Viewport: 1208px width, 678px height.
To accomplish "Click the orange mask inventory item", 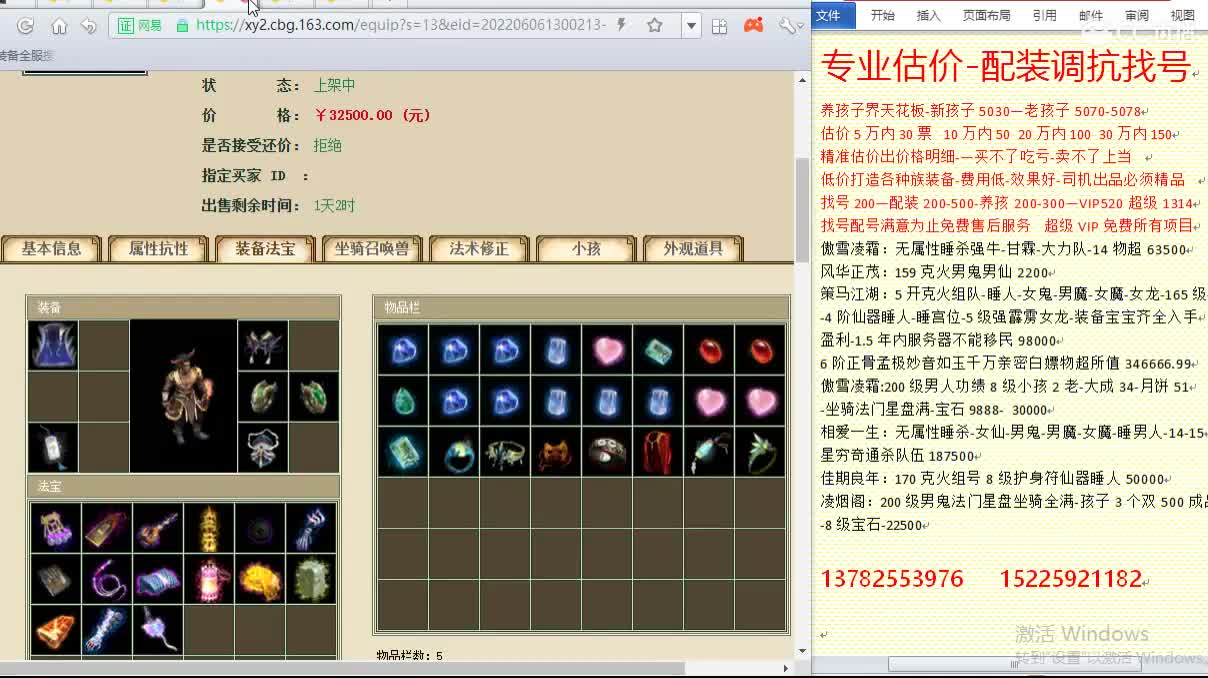I will 557,452.
